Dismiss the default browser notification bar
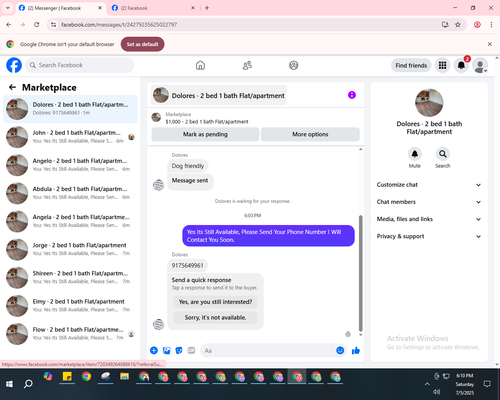Screen dimensions: 500x400 490,44
